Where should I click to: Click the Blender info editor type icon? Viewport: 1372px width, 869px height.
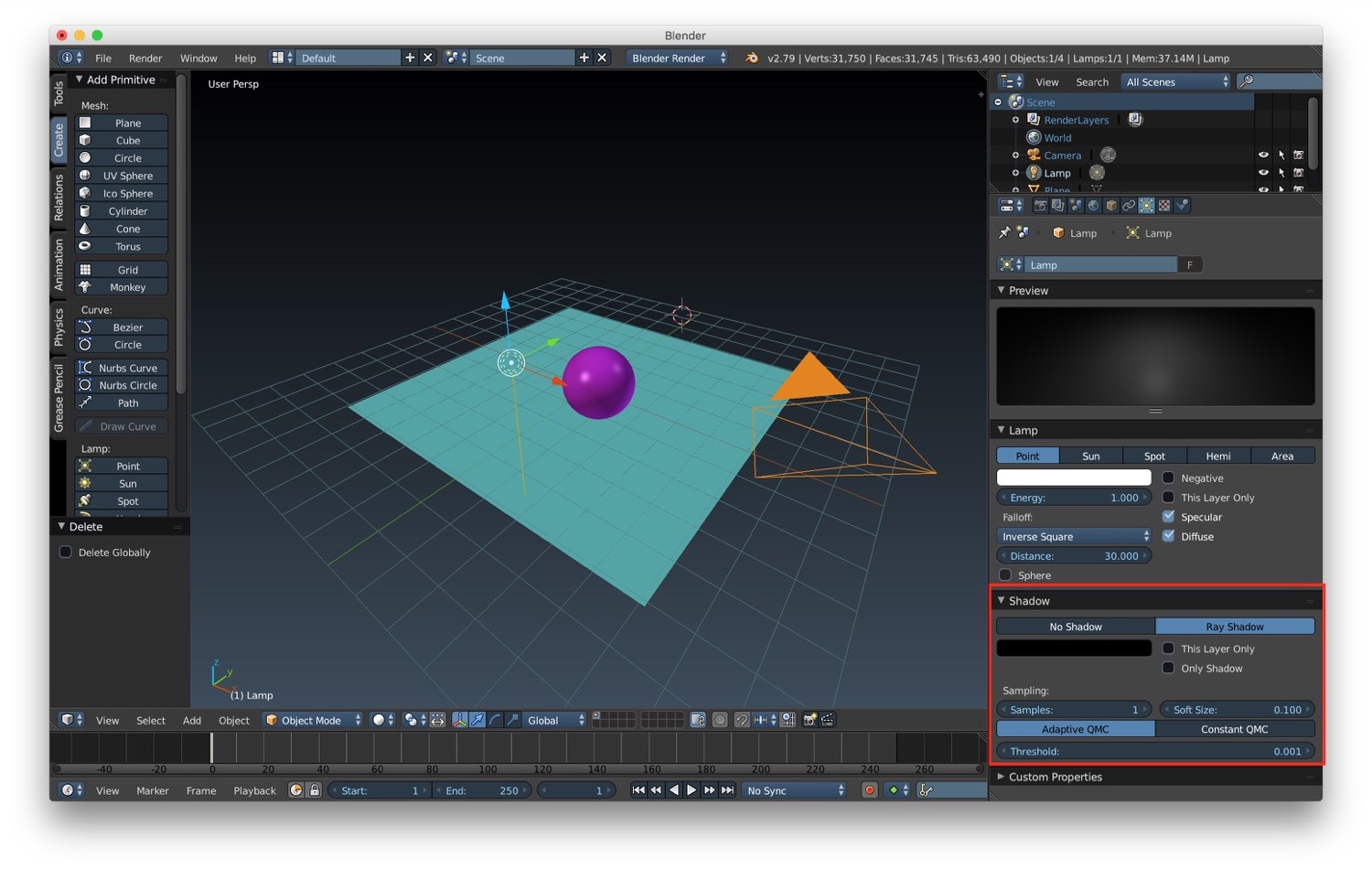[x=71, y=58]
